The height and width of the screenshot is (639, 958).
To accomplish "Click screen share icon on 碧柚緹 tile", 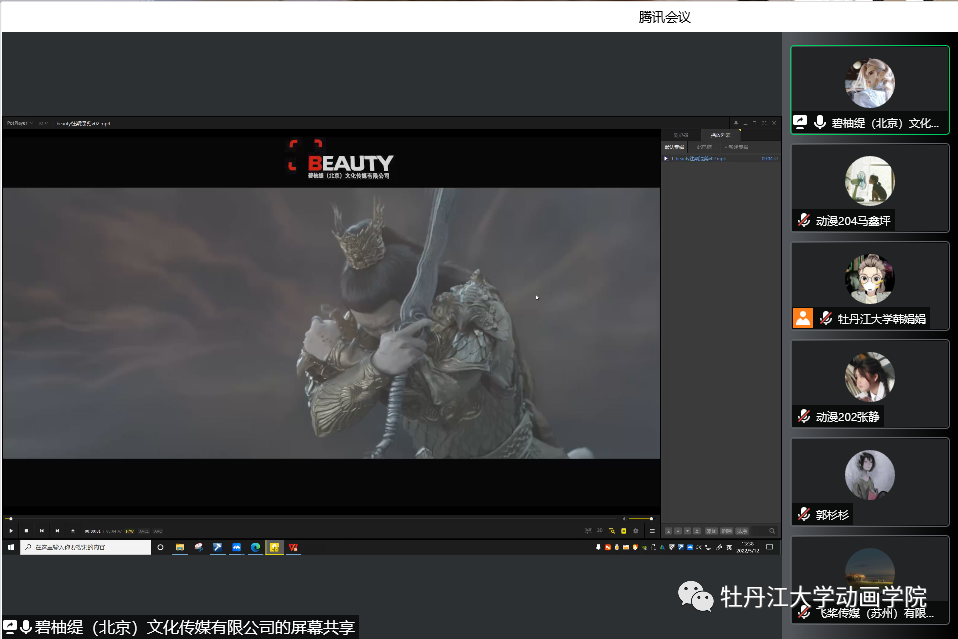I will click(800, 122).
